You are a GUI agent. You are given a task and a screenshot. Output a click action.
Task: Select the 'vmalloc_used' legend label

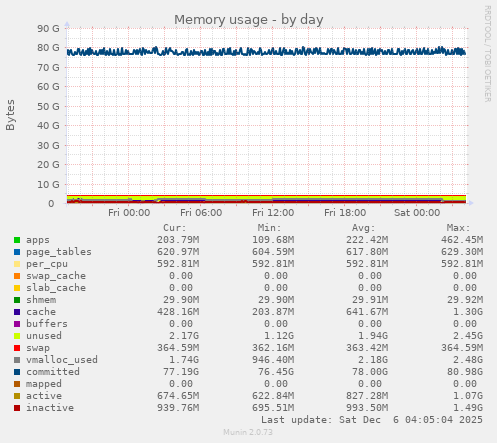pos(62,360)
